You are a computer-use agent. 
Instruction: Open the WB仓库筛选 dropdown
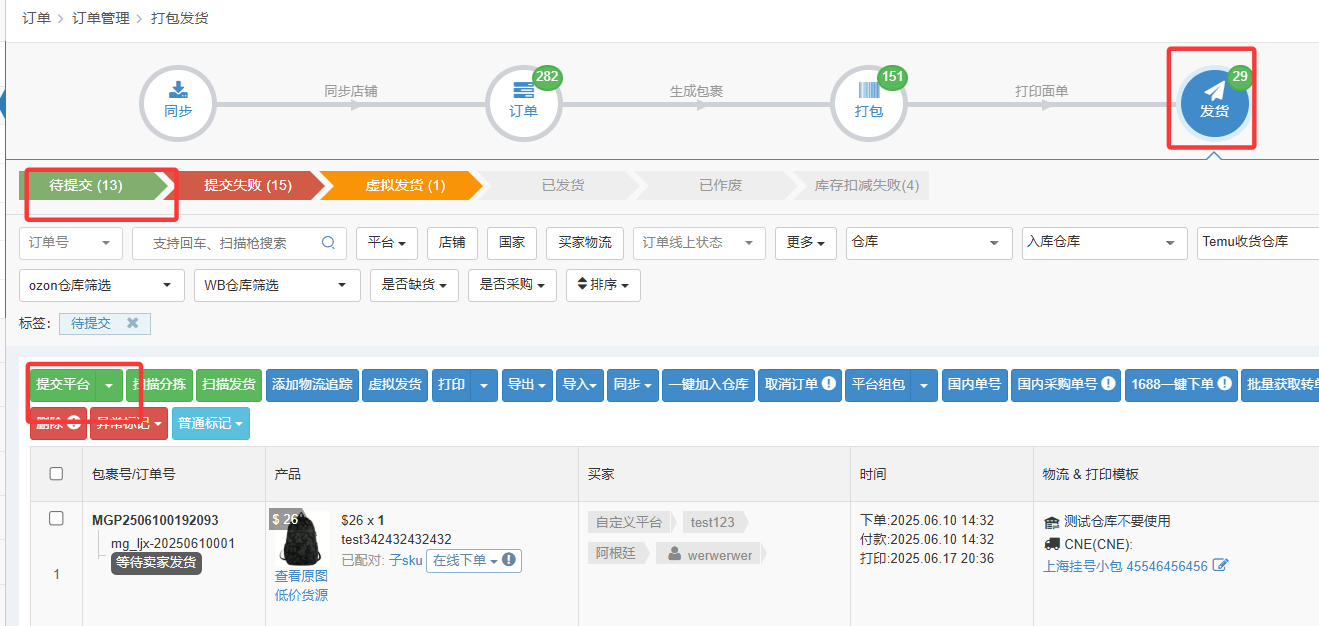pyautogui.click(x=277, y=285)
